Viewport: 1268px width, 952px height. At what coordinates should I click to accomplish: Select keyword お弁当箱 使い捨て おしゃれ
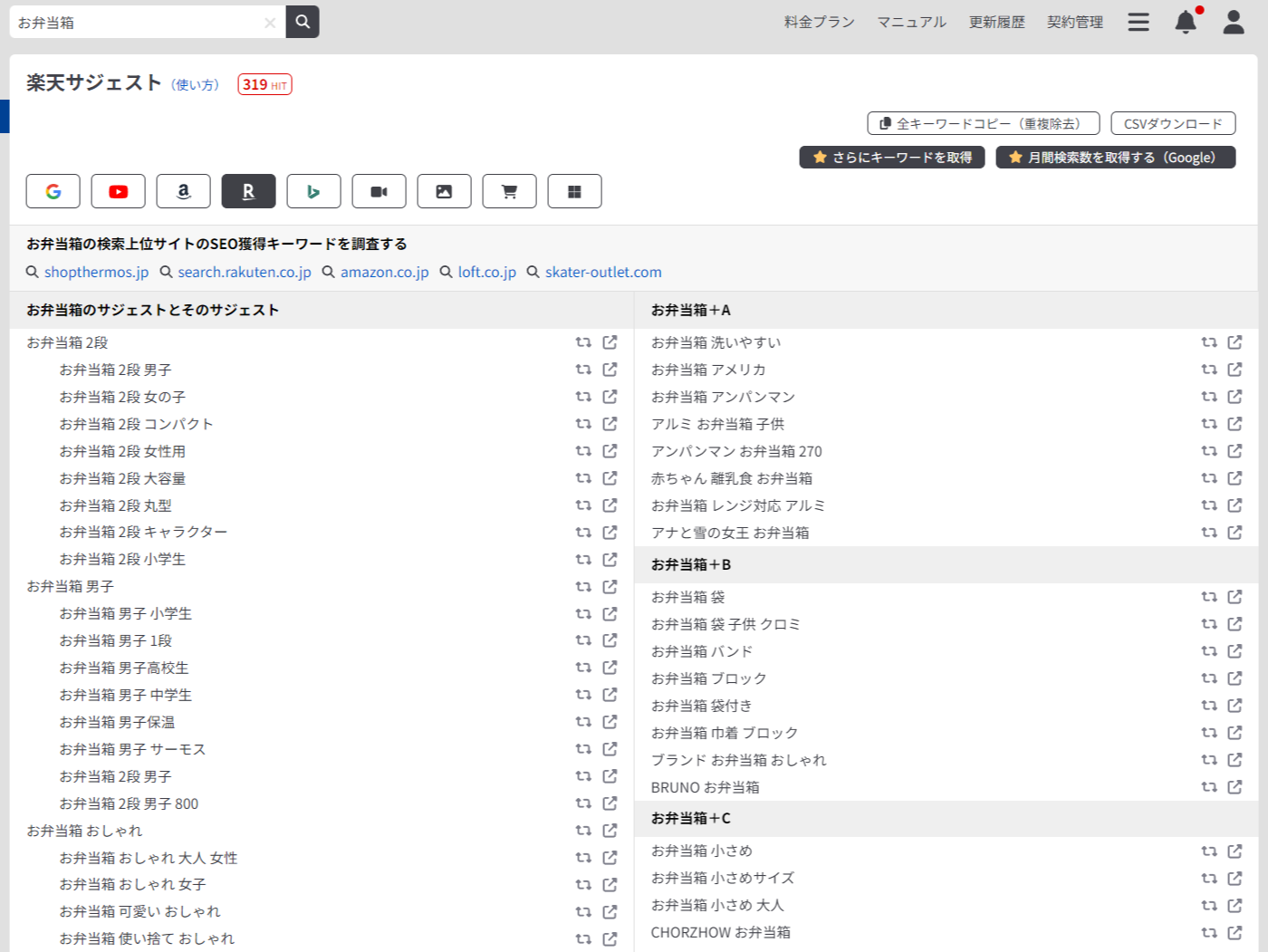point(147,938)
